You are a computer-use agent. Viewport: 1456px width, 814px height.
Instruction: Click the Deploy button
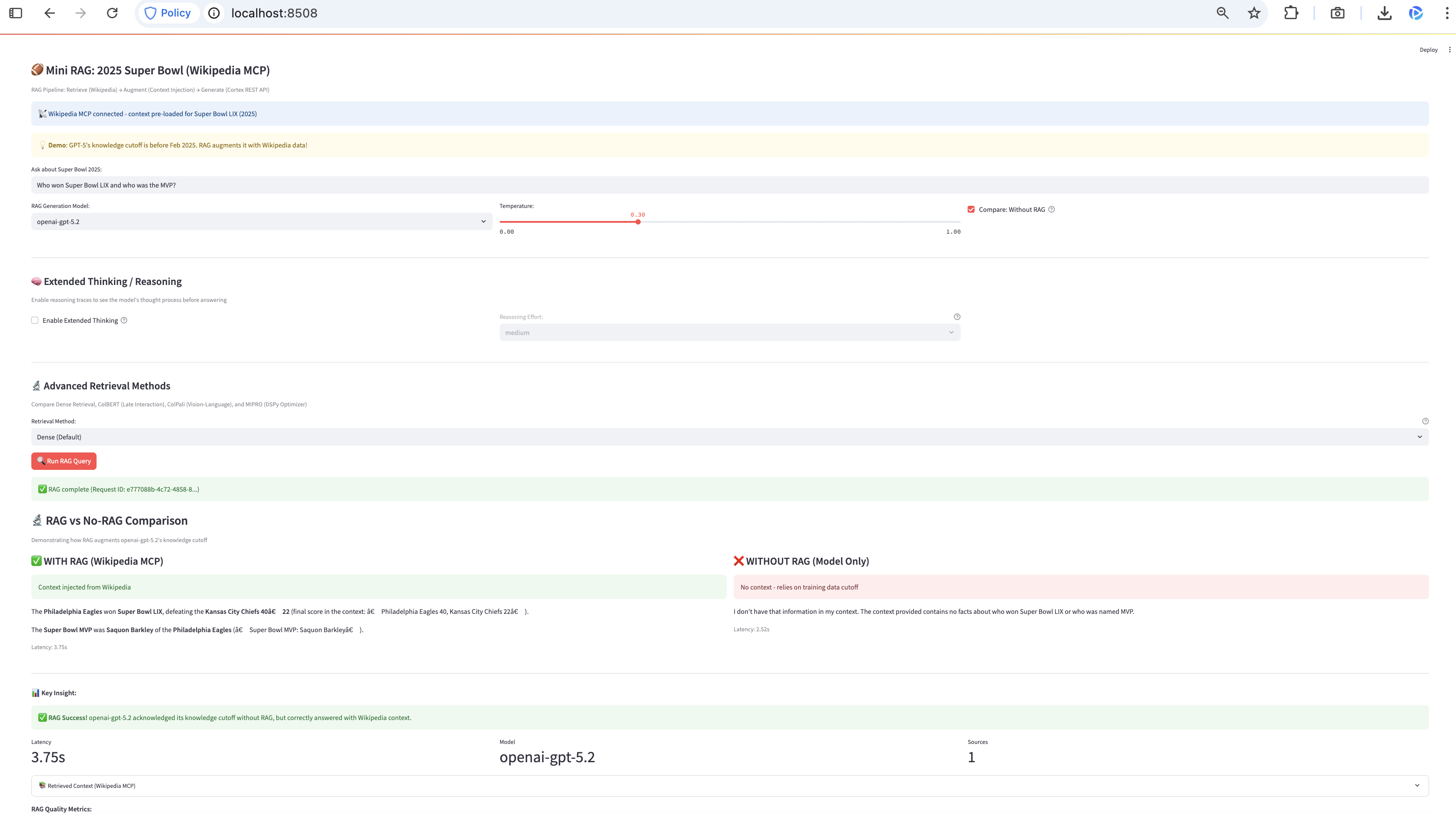[1428, 50]
